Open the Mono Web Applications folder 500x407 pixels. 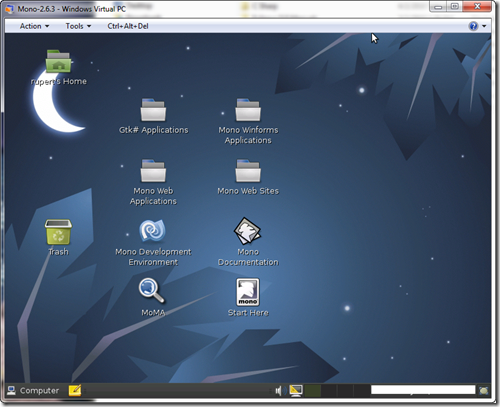153,171
